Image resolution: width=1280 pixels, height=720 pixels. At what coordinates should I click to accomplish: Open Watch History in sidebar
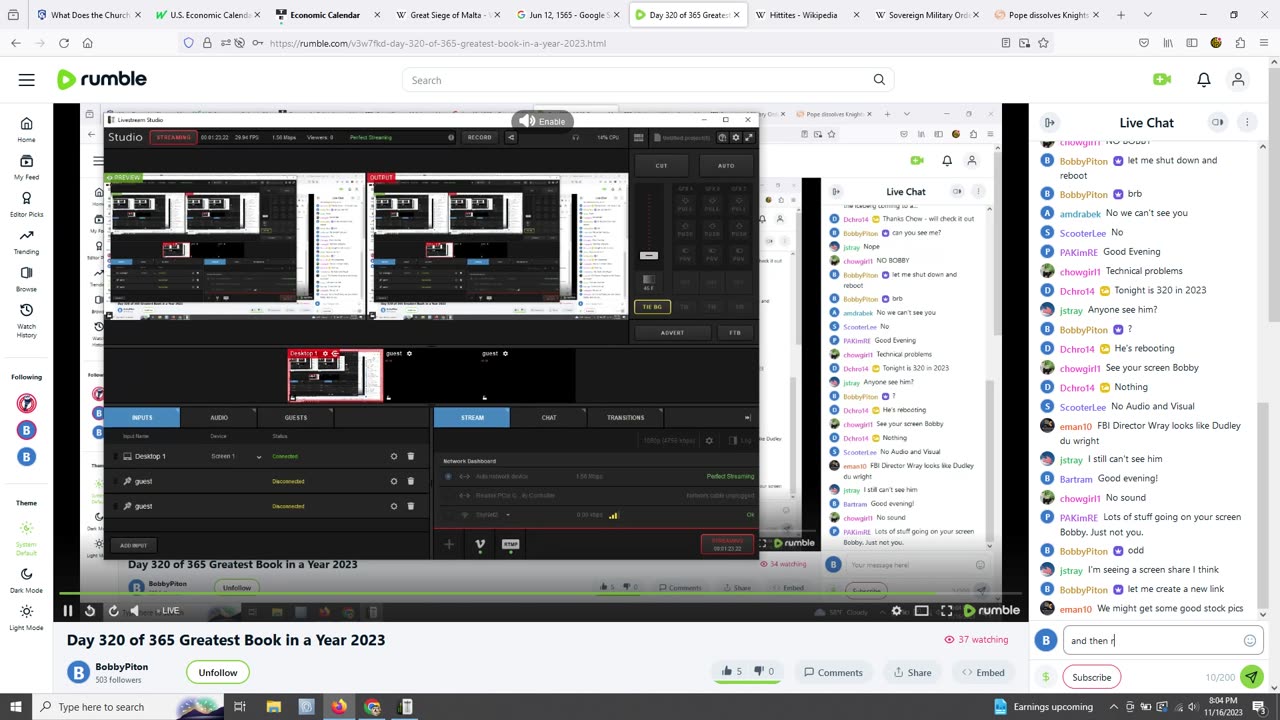26,319
